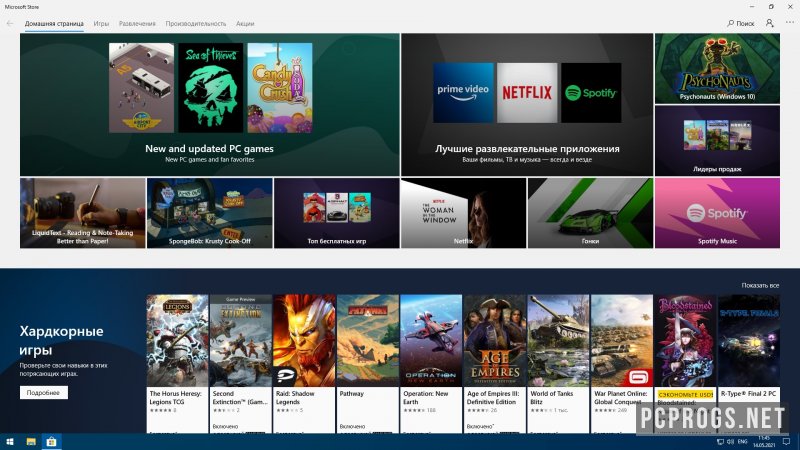Open the Candy Crush Soda cover
Screen dimensions: 800x450
[x=280, y=88]
